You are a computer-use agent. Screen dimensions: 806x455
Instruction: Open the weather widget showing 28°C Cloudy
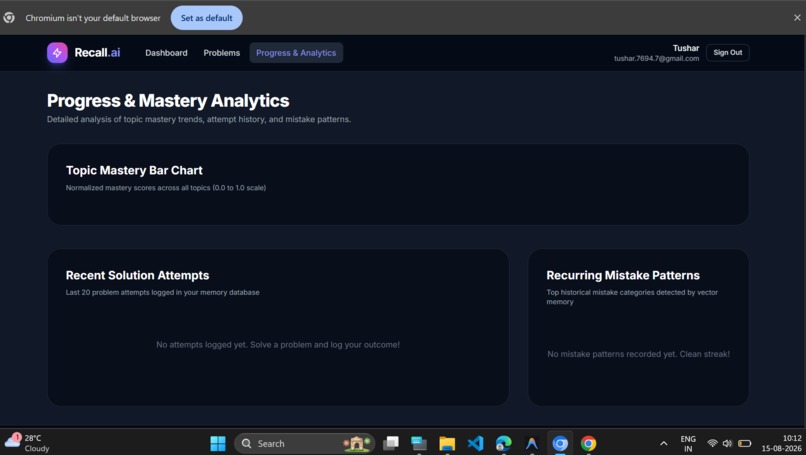coord(27,443)
